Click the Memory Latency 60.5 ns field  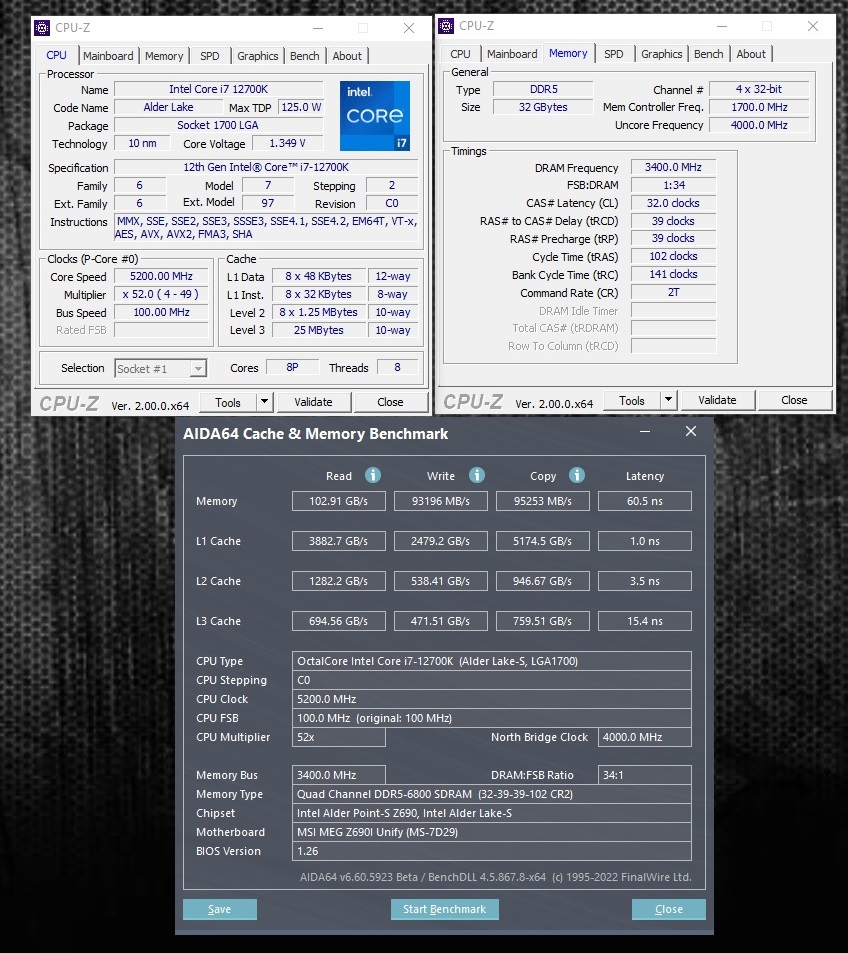(x=645, y=501)
